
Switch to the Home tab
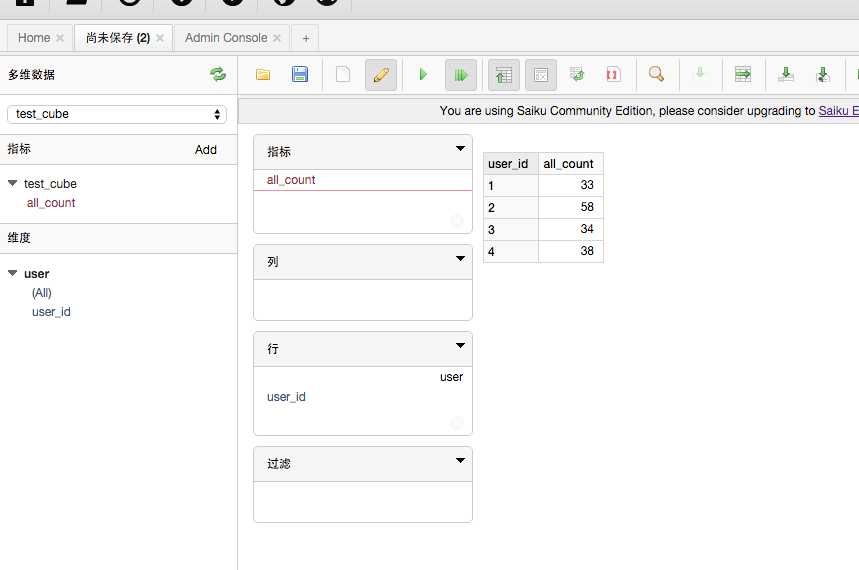[x=34, y=38]
